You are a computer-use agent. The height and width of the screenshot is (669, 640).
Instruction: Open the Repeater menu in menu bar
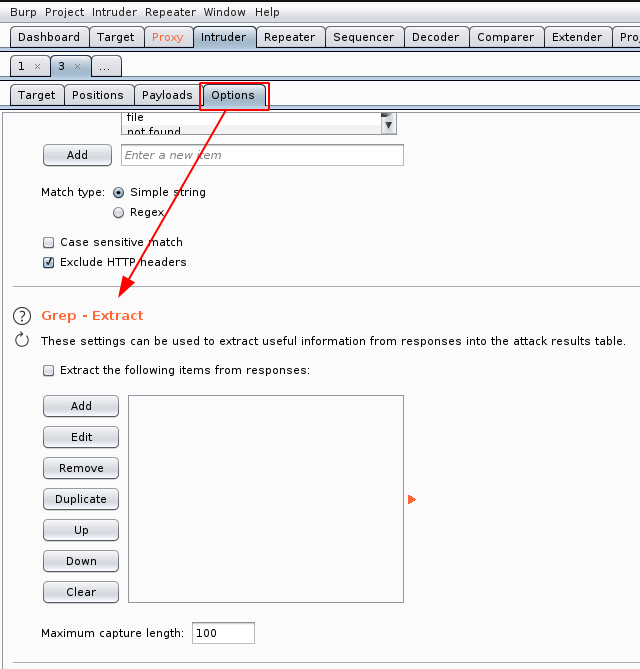tap(170, 12)
